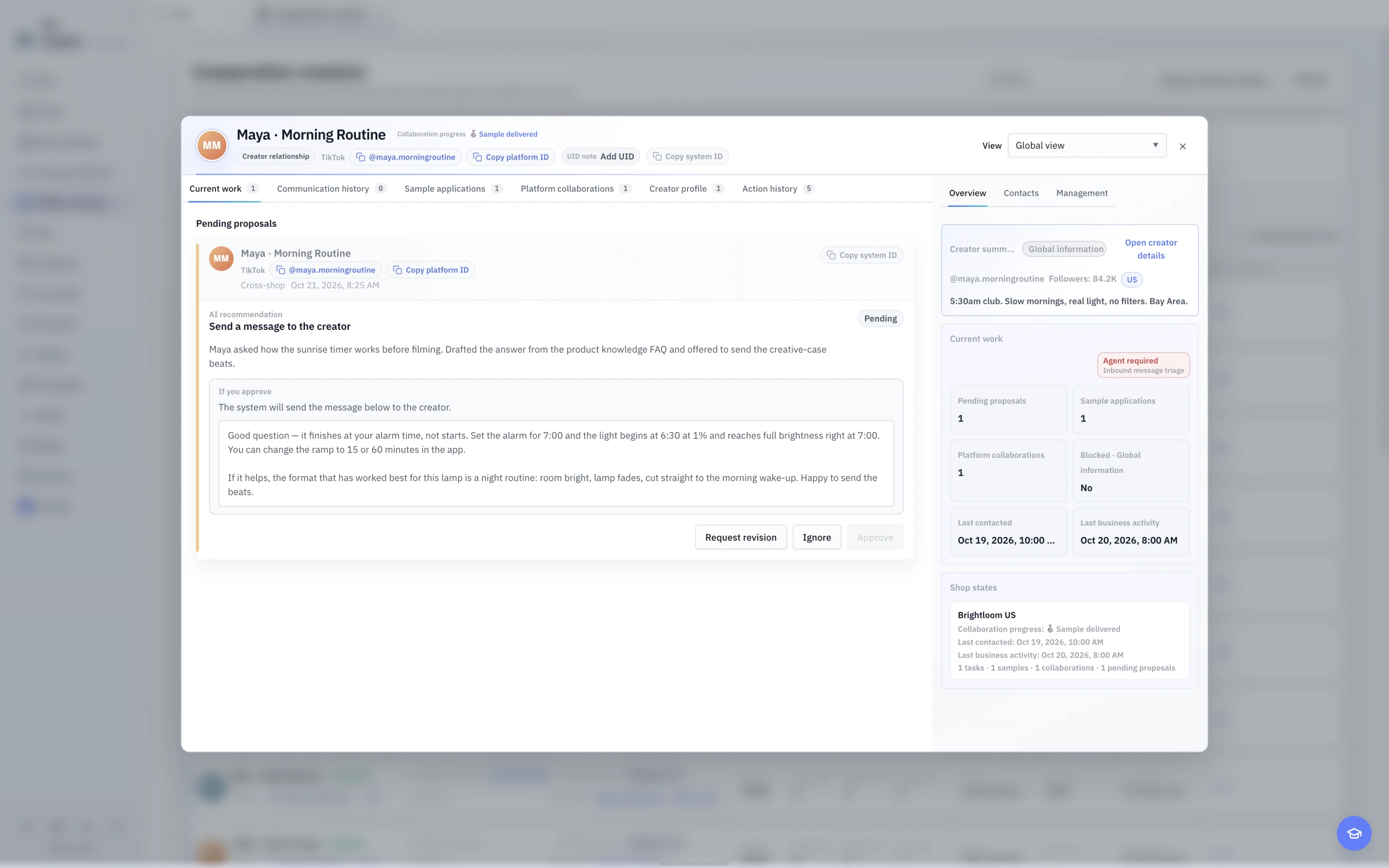This screenshot has width=1389, height=868.
Task: Copy @maya.morningroutine handle in proposal card
Action: click(x=326, y=270)
